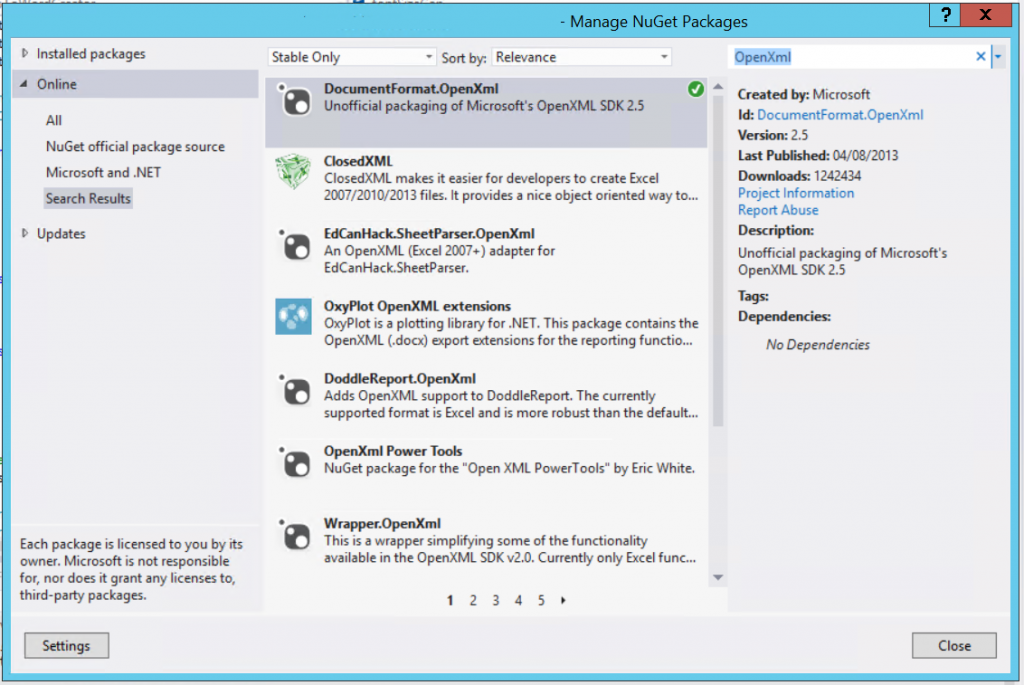Select NuGet official package source
The height and width of the screenshot is (685, 1024).
coord(135,146)
